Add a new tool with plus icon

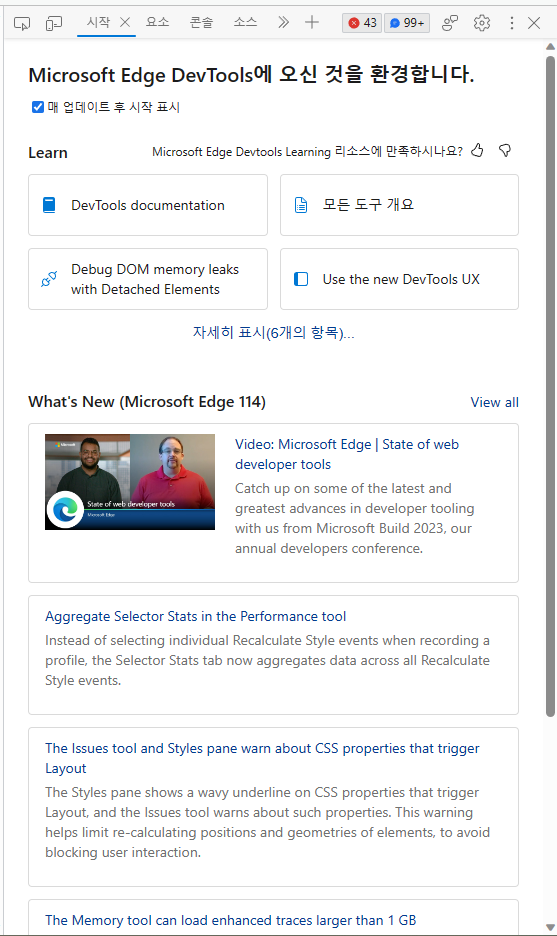click(x=312, y=23)
